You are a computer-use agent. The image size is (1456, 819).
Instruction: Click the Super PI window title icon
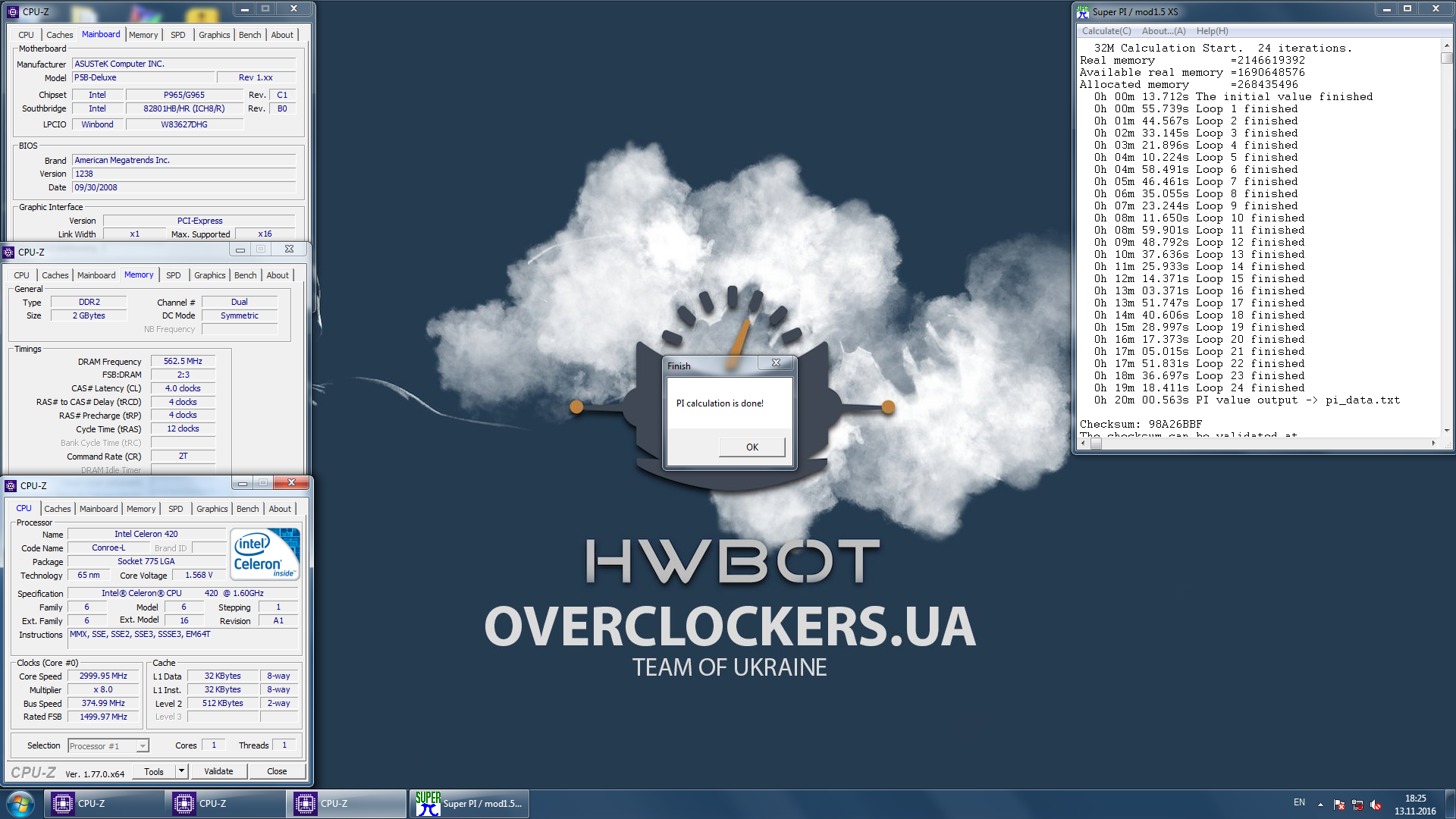click(x=1083, y=11)
